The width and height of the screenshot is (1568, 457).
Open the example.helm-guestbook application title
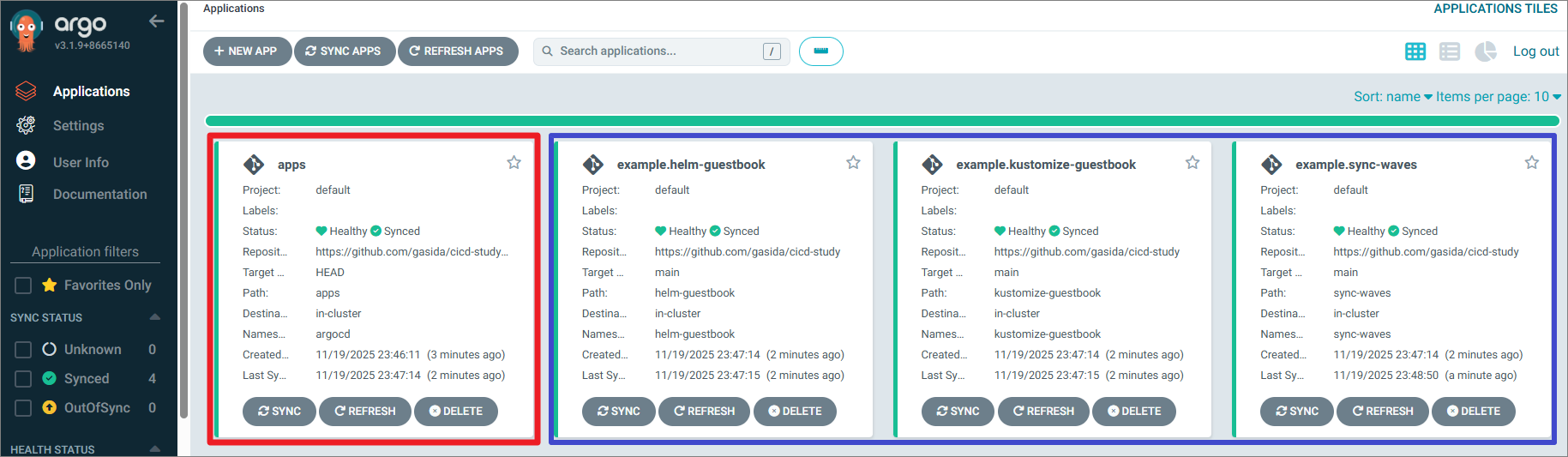pyautogui.click(x=691, y=165)
